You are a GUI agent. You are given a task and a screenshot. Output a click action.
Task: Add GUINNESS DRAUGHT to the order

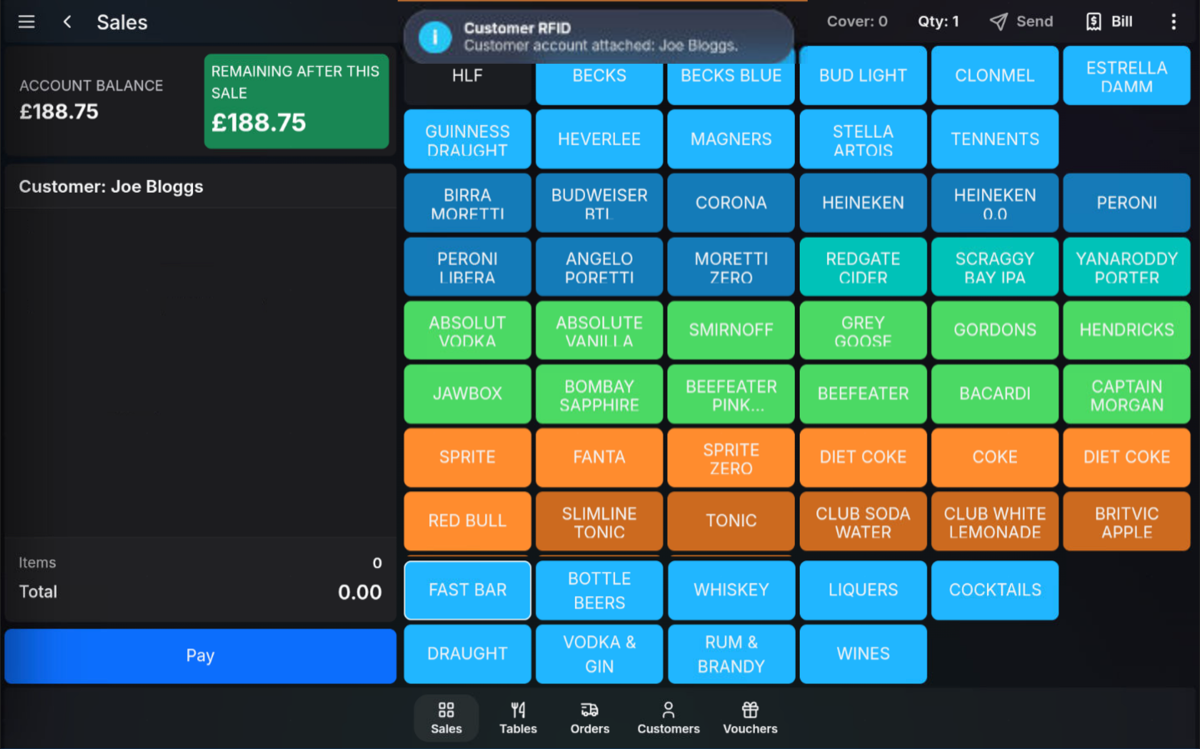[467, 139]
